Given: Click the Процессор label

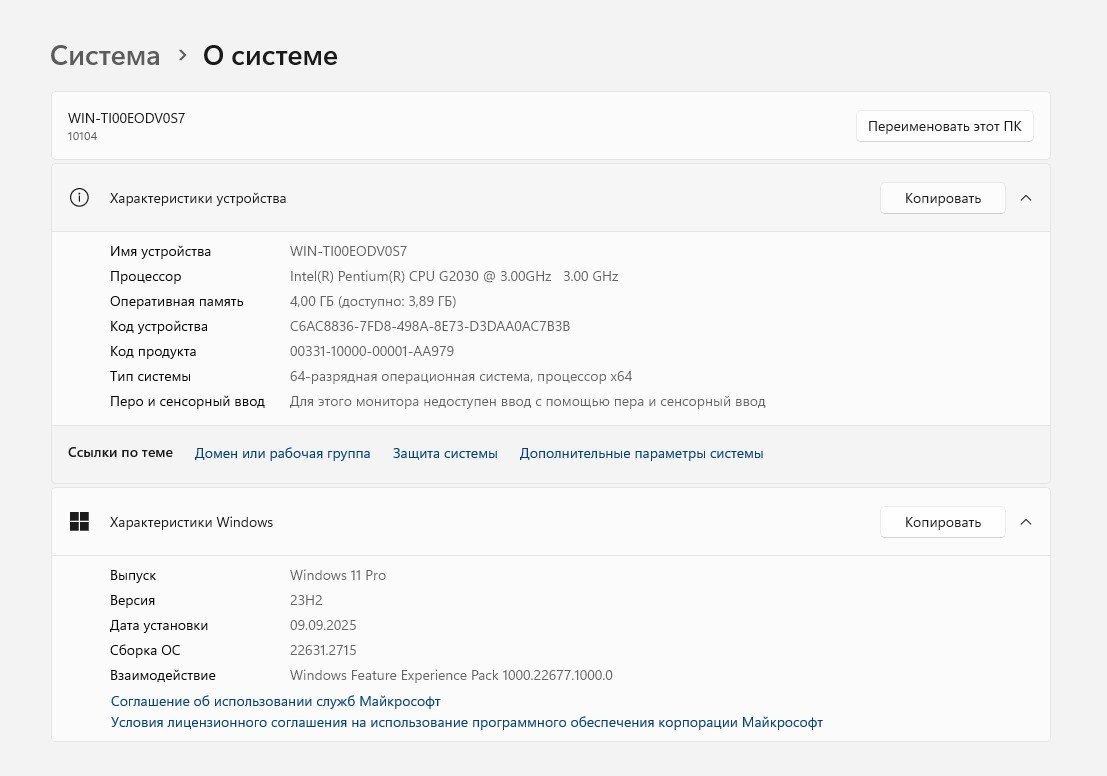Looking at the screenshot, I should (x=145, y=276).
